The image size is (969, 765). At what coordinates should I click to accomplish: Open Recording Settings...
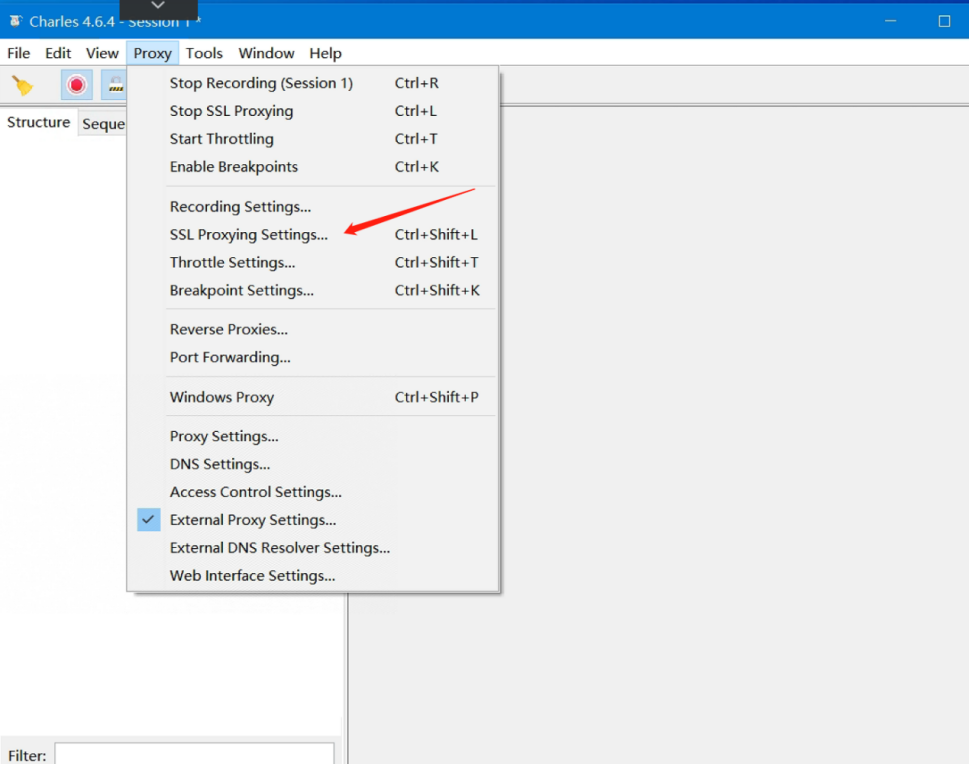point(313,206)
